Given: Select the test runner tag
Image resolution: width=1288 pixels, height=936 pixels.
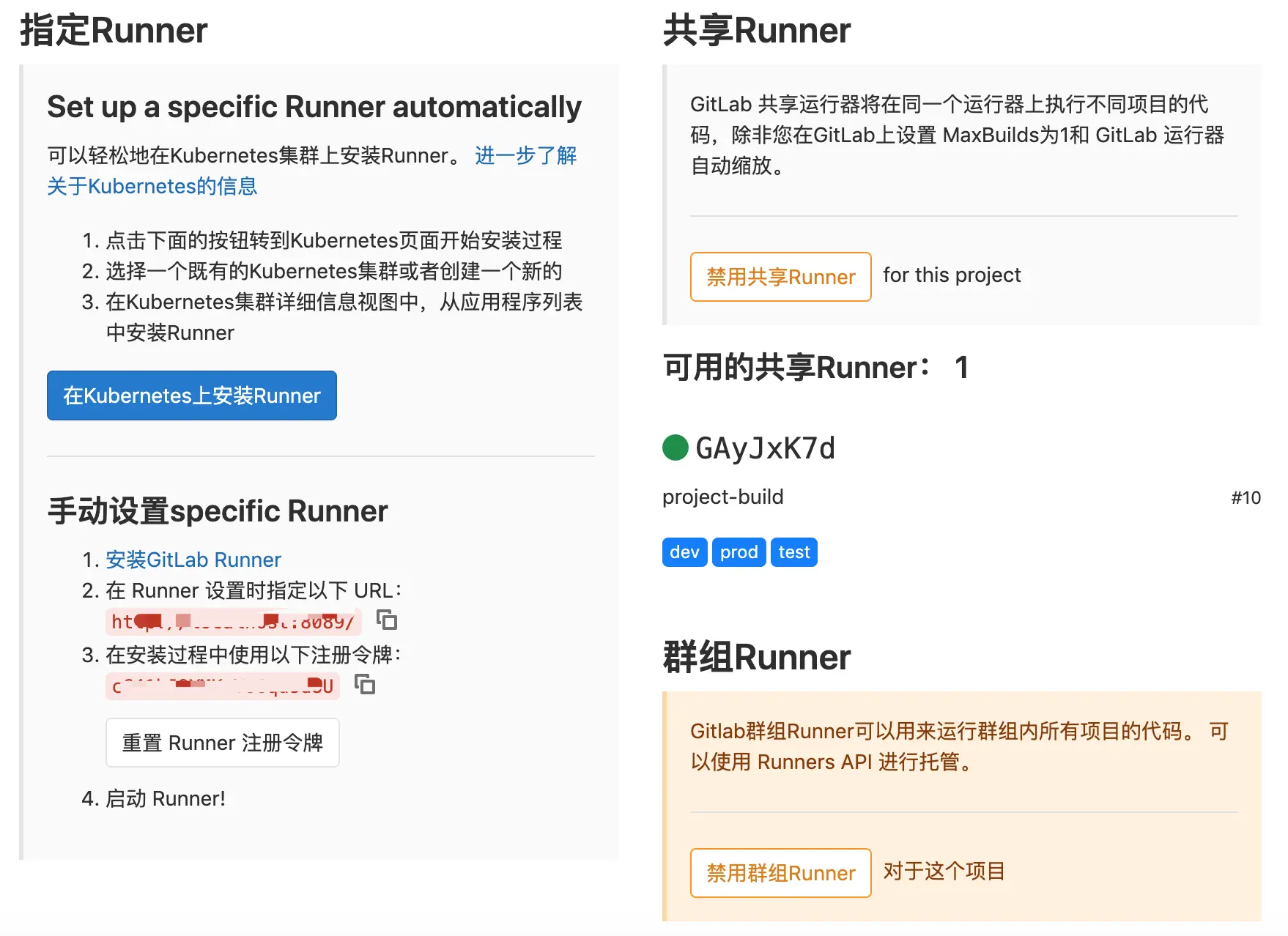Looking at the screenshot, I should pyautogui.click(x=794, y=552).
